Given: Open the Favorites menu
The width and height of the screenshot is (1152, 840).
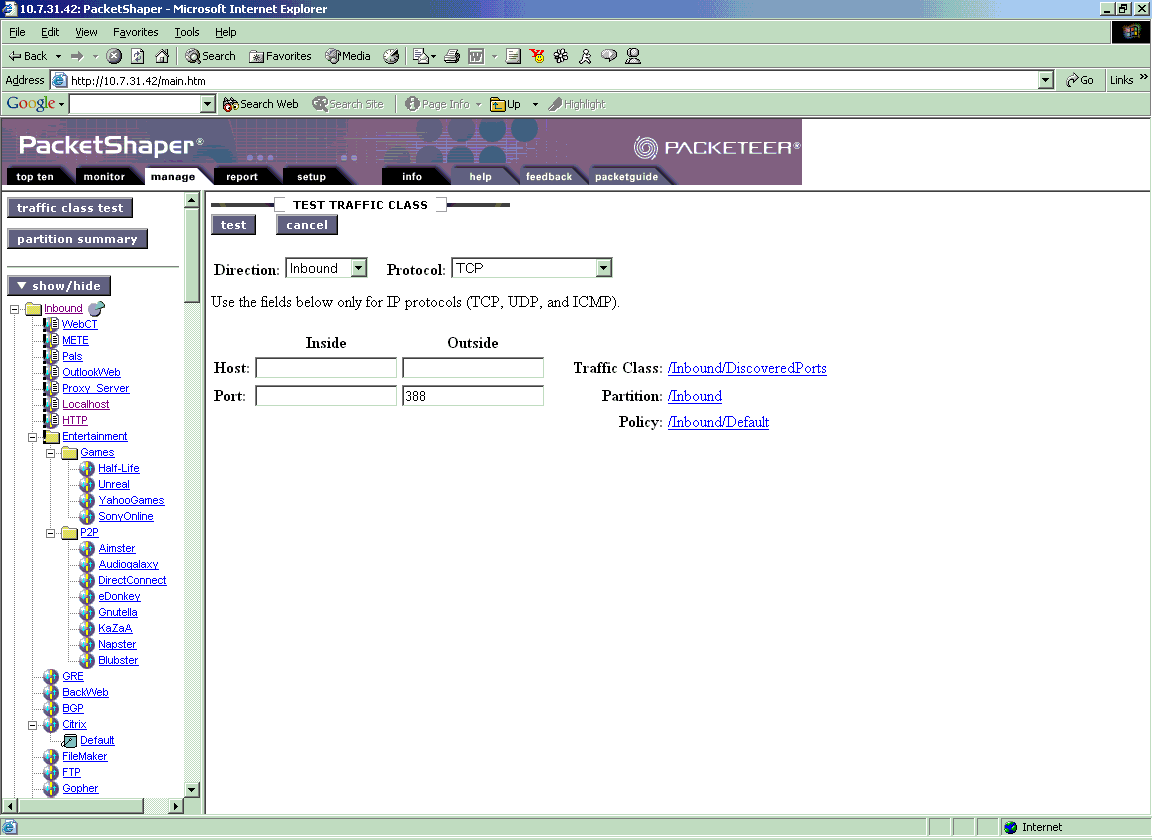Looking at the screenshot, I should tap(135, 32).
